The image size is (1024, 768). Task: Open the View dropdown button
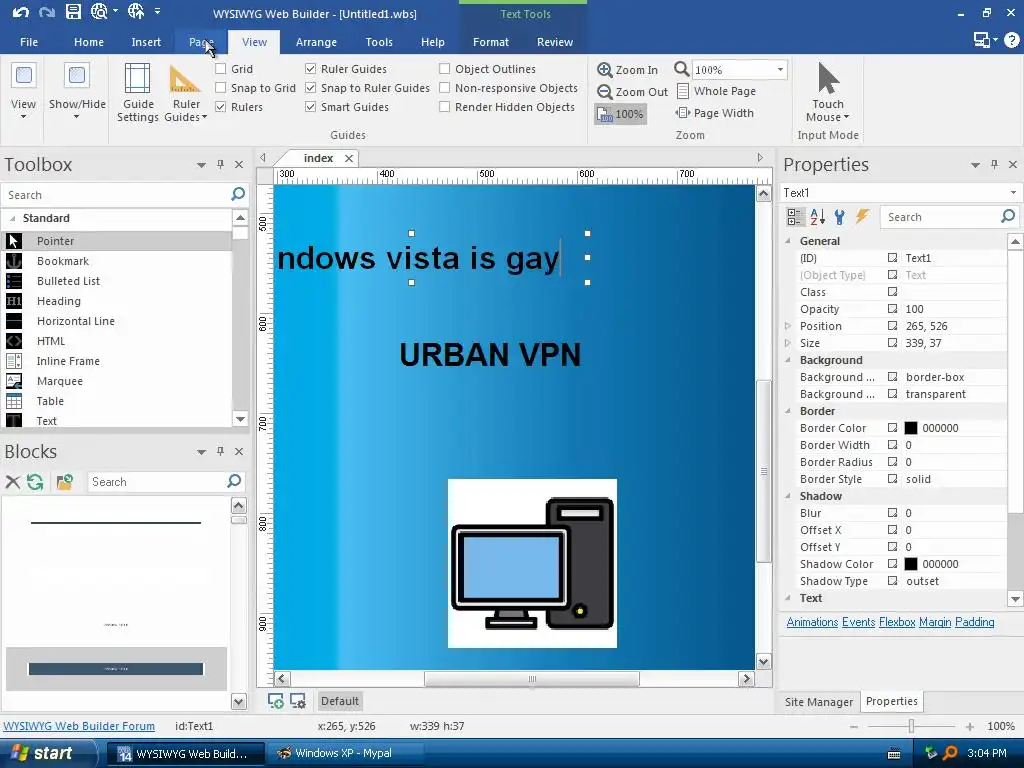24,91
